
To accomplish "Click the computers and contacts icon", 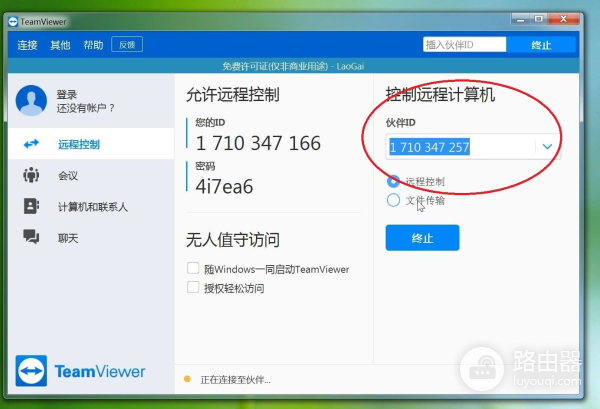I will point(31,206).
